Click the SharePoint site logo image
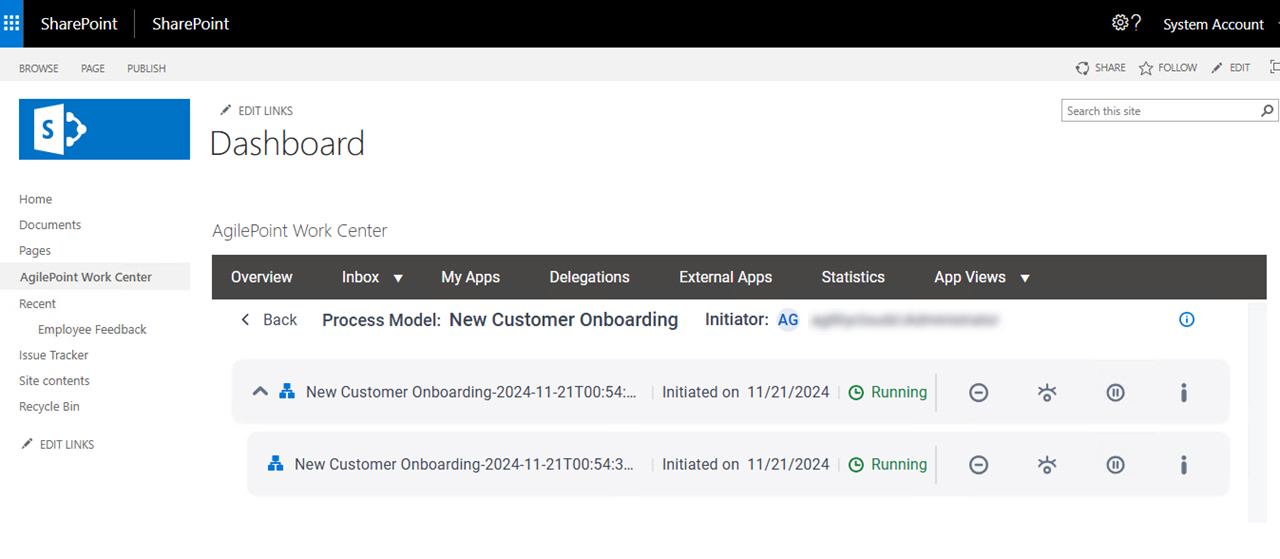 (x=104, y=129)
